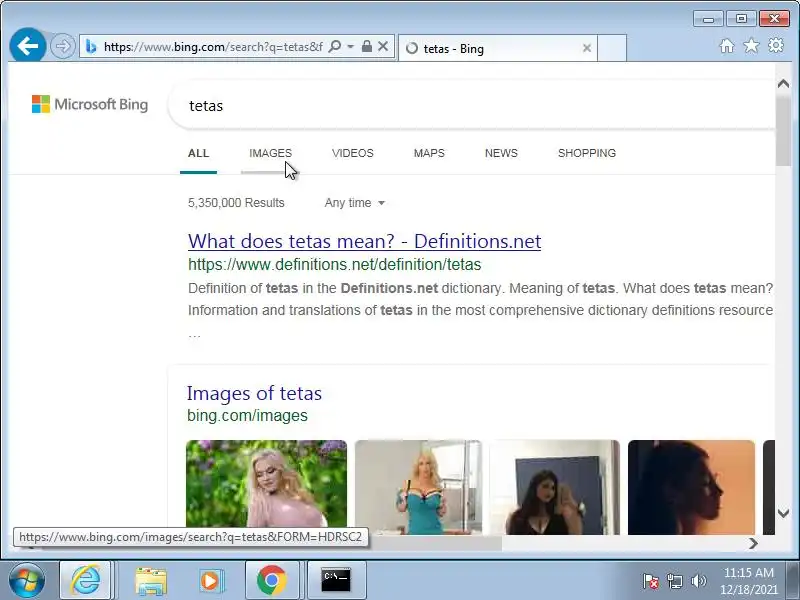
Task: Click the vertical scrollbar thumb
Action: 783,130
